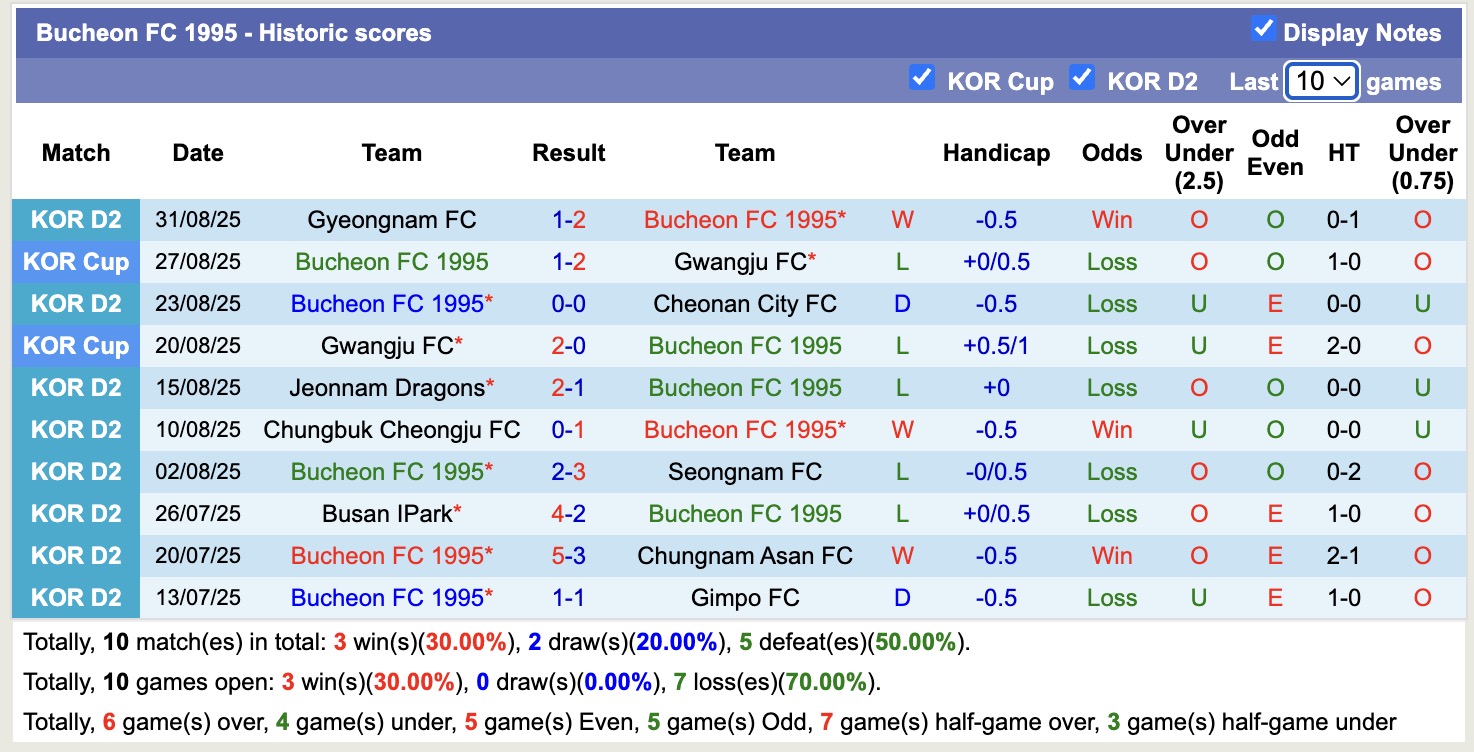
Task: Click the 1-2 result of the 31/08/25 match
Action: pos(568,219)
